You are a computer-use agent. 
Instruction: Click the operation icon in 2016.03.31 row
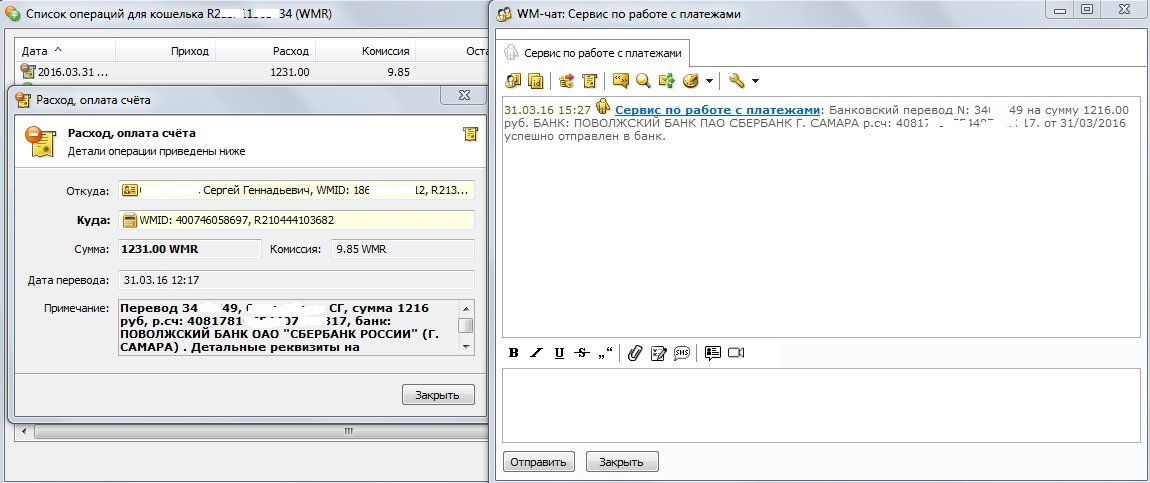tap(29, 72)
